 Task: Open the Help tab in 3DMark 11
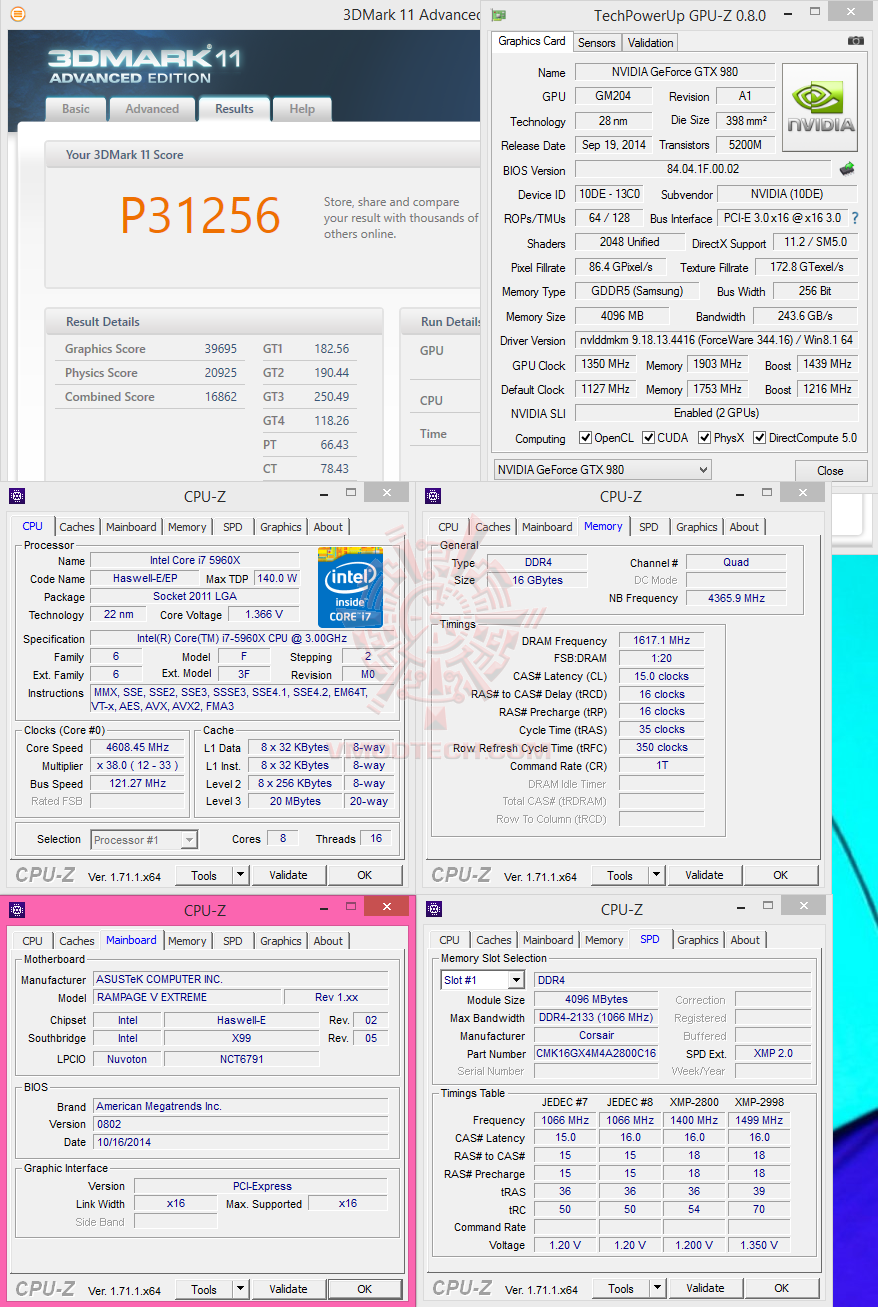tap(302, 109)
